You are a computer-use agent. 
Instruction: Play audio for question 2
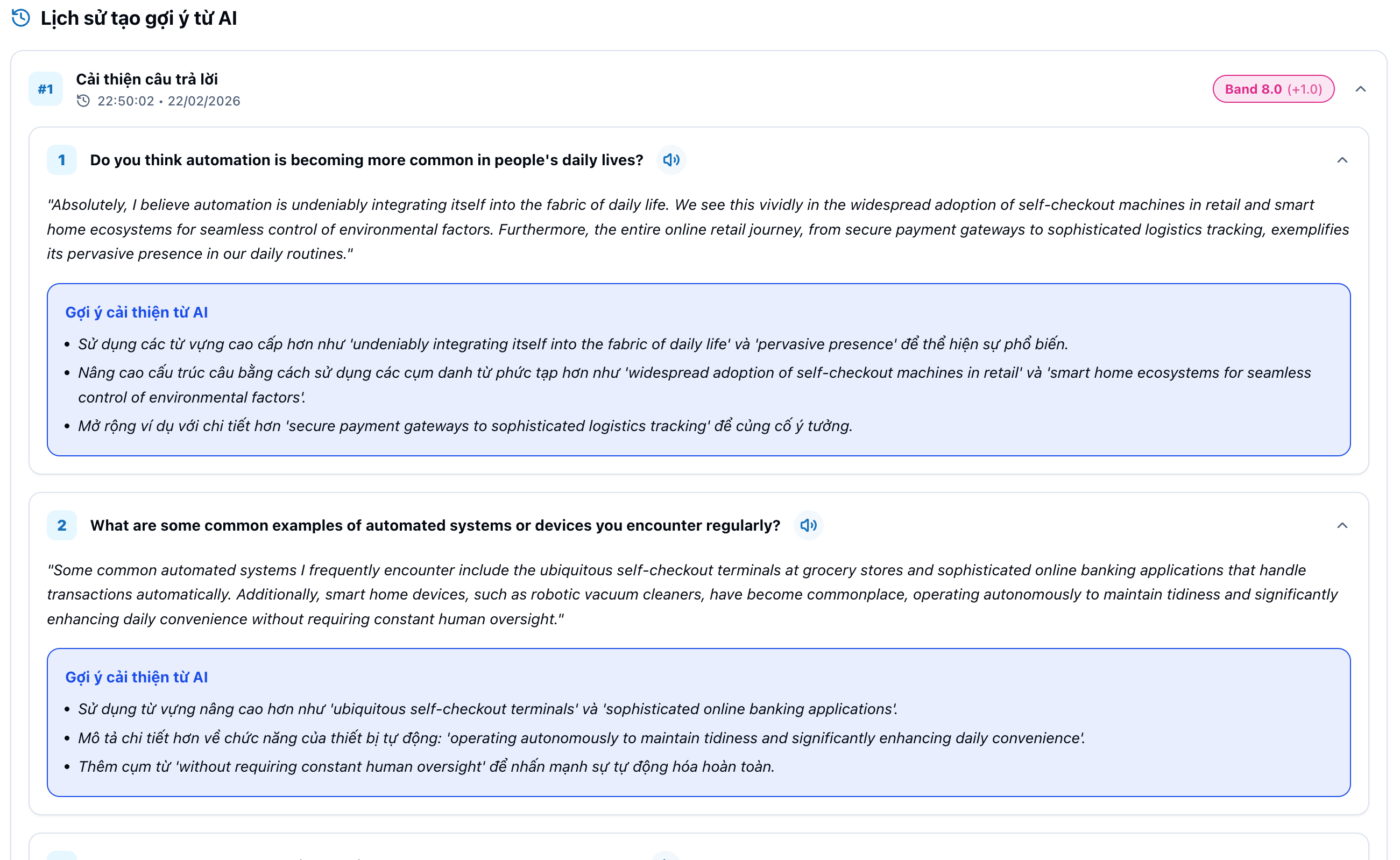pyautogui.click(x=809, y=525)
